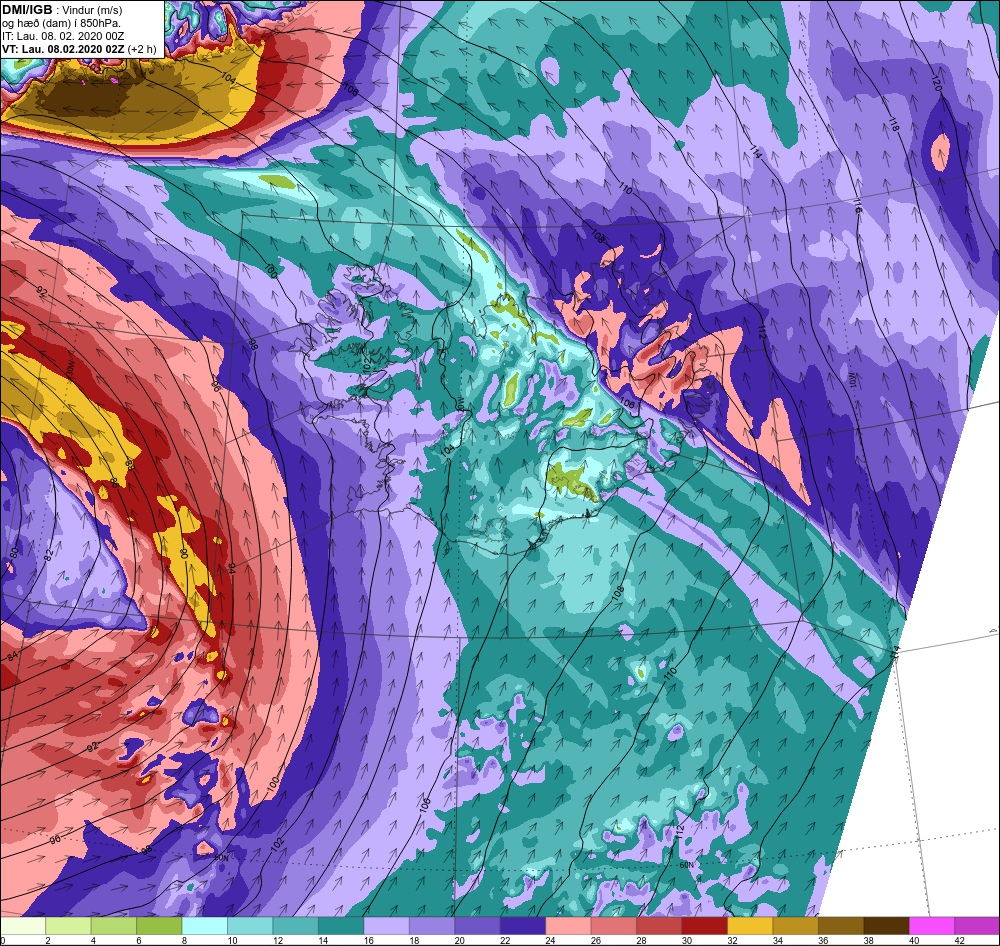Image resolution: width=1000 pixels, height=946 pixels.
Task: Select the legend scale label "20"
Action: 460,940
